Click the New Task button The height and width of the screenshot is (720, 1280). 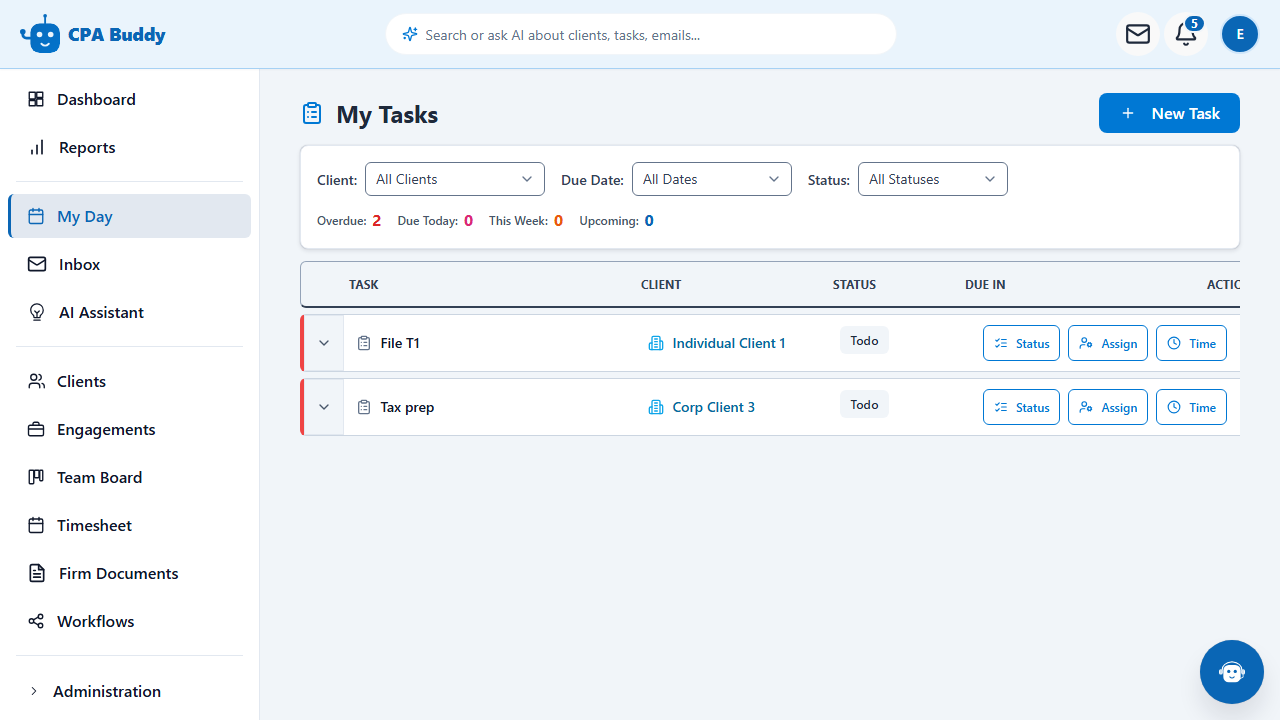(x=1169, y=113)
